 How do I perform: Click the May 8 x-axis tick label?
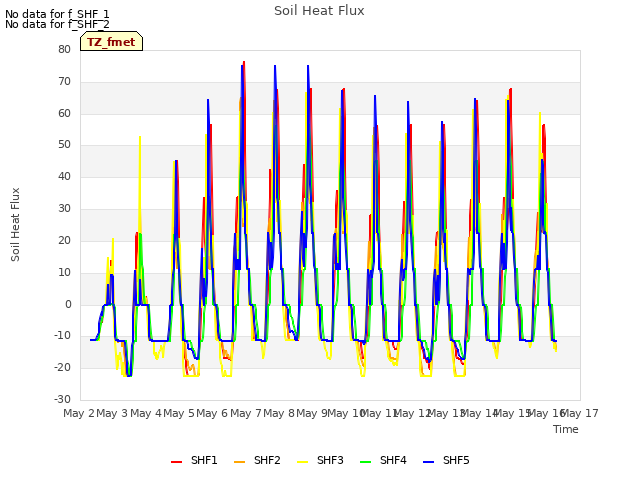pyautogui.click(x=279, y=413)
